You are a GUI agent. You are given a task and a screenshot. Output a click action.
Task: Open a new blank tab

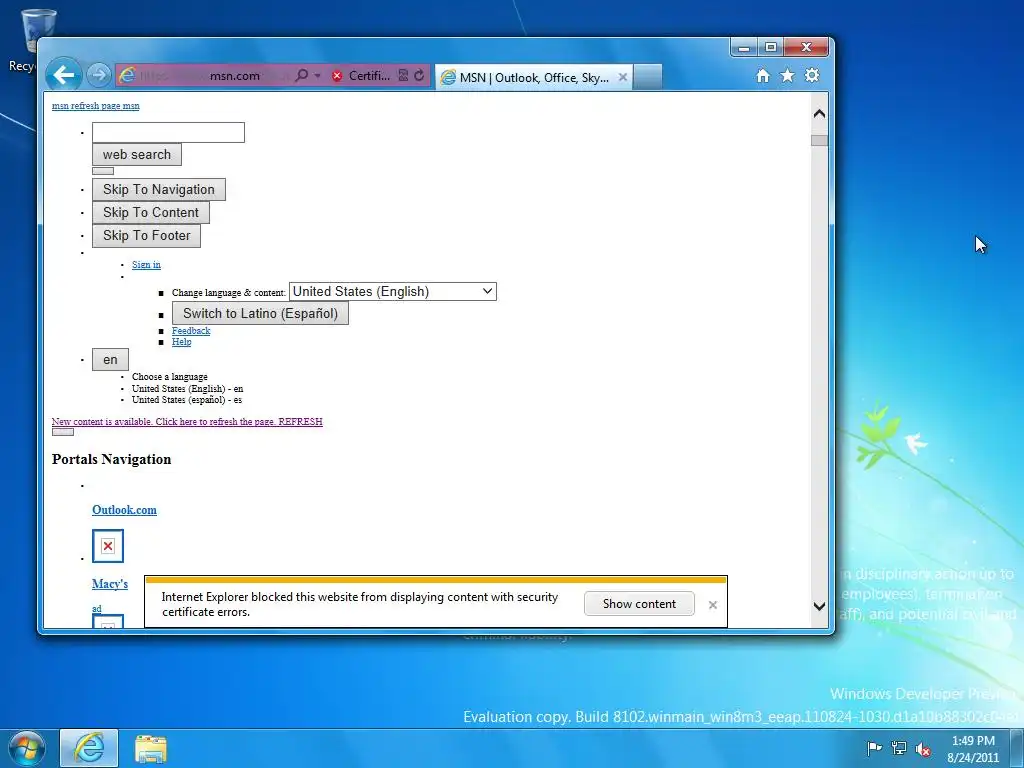[x=648, y=77]
